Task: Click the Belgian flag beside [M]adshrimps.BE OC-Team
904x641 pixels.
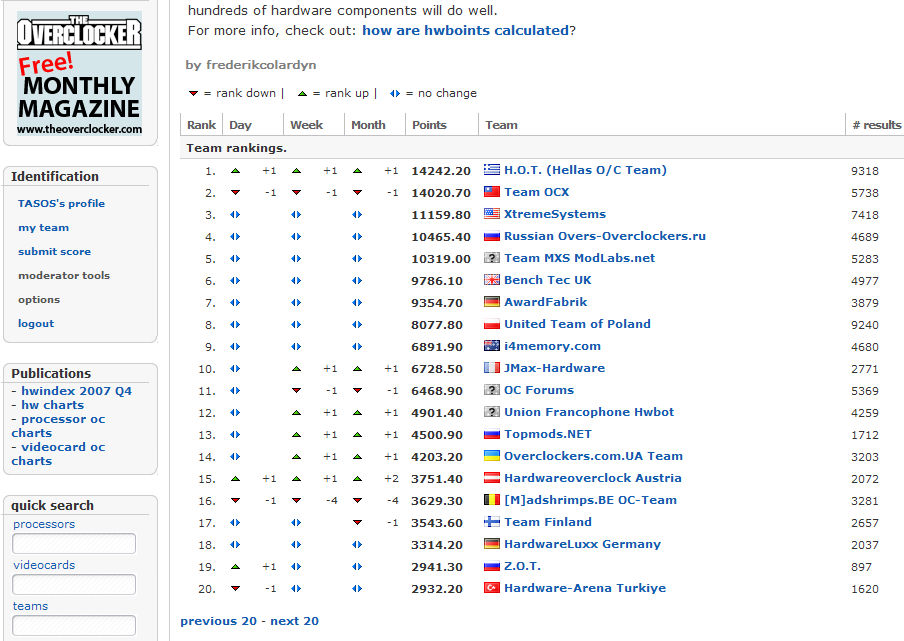Action: (491, 500)
